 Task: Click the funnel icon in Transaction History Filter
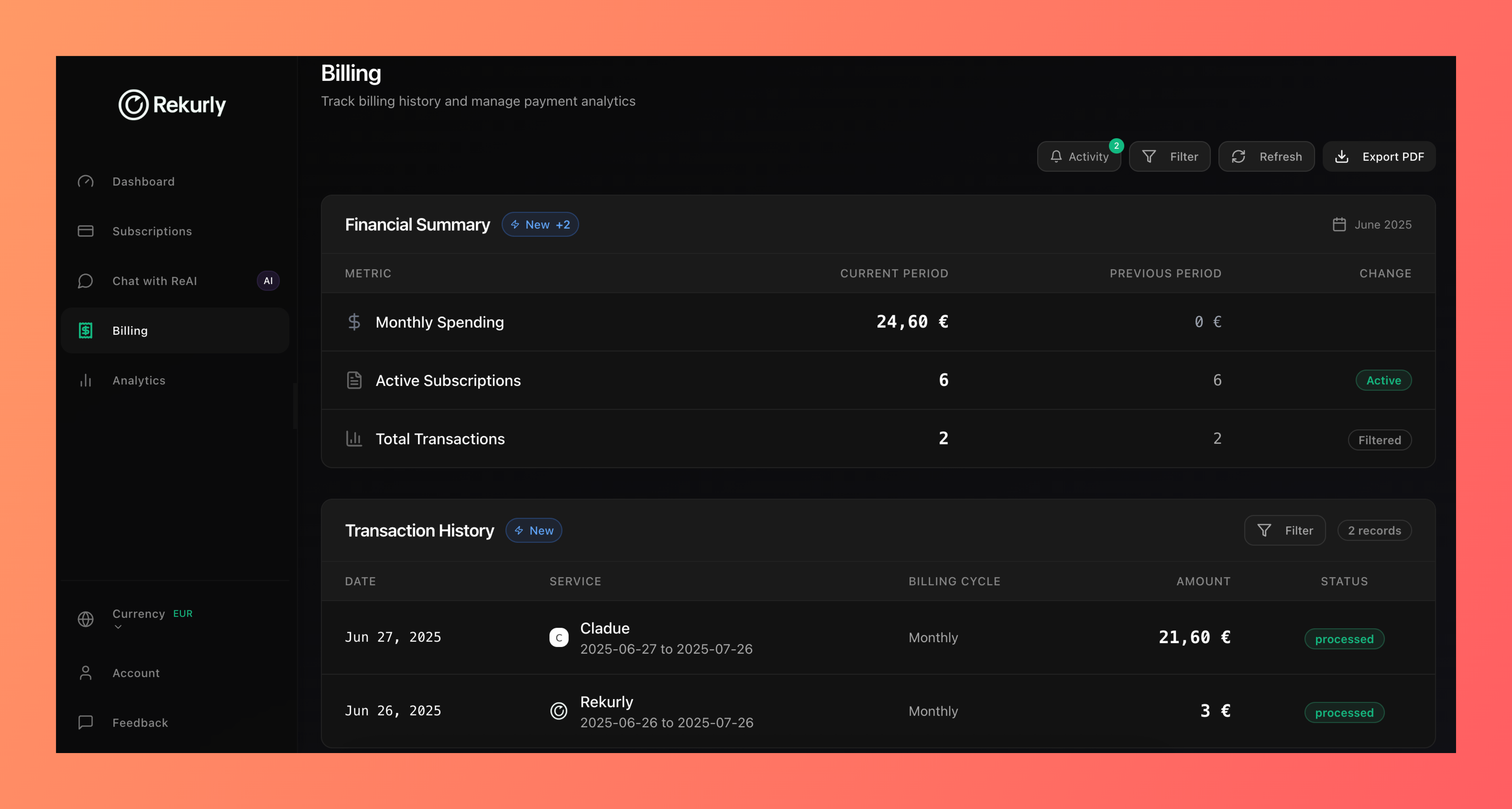point(1264,530)
